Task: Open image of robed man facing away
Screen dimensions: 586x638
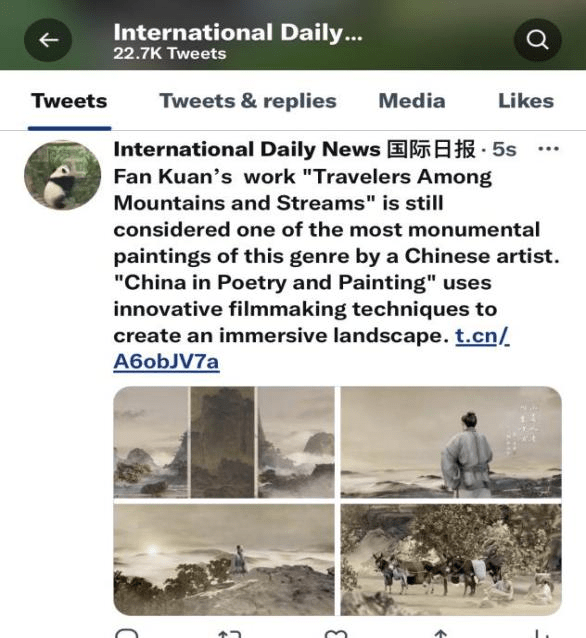Action: (451, 442)
